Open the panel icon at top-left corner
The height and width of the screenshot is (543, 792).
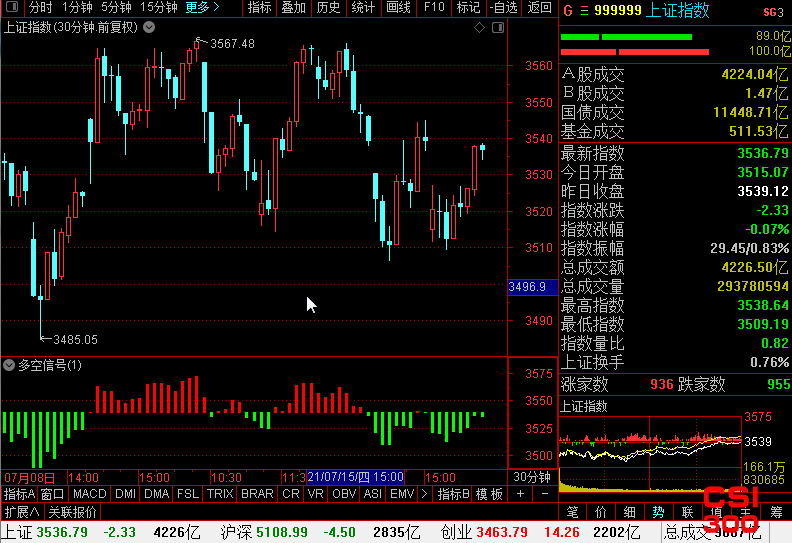coord(11,7)
